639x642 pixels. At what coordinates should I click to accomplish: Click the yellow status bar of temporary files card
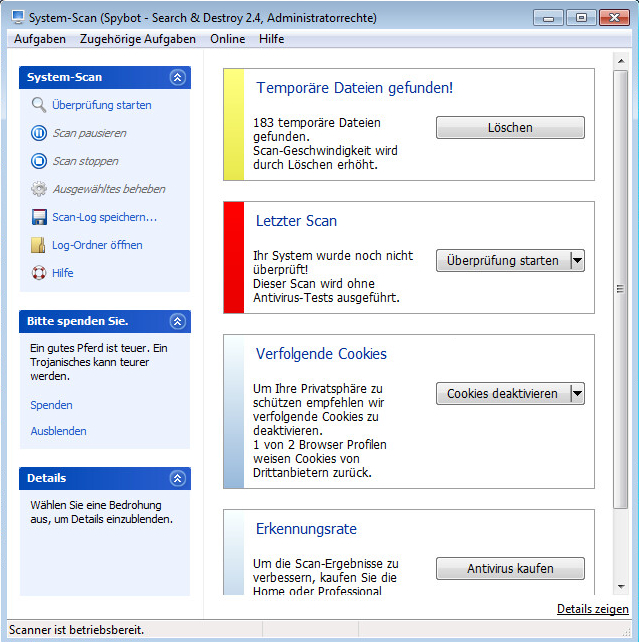[x=234, y=124]
